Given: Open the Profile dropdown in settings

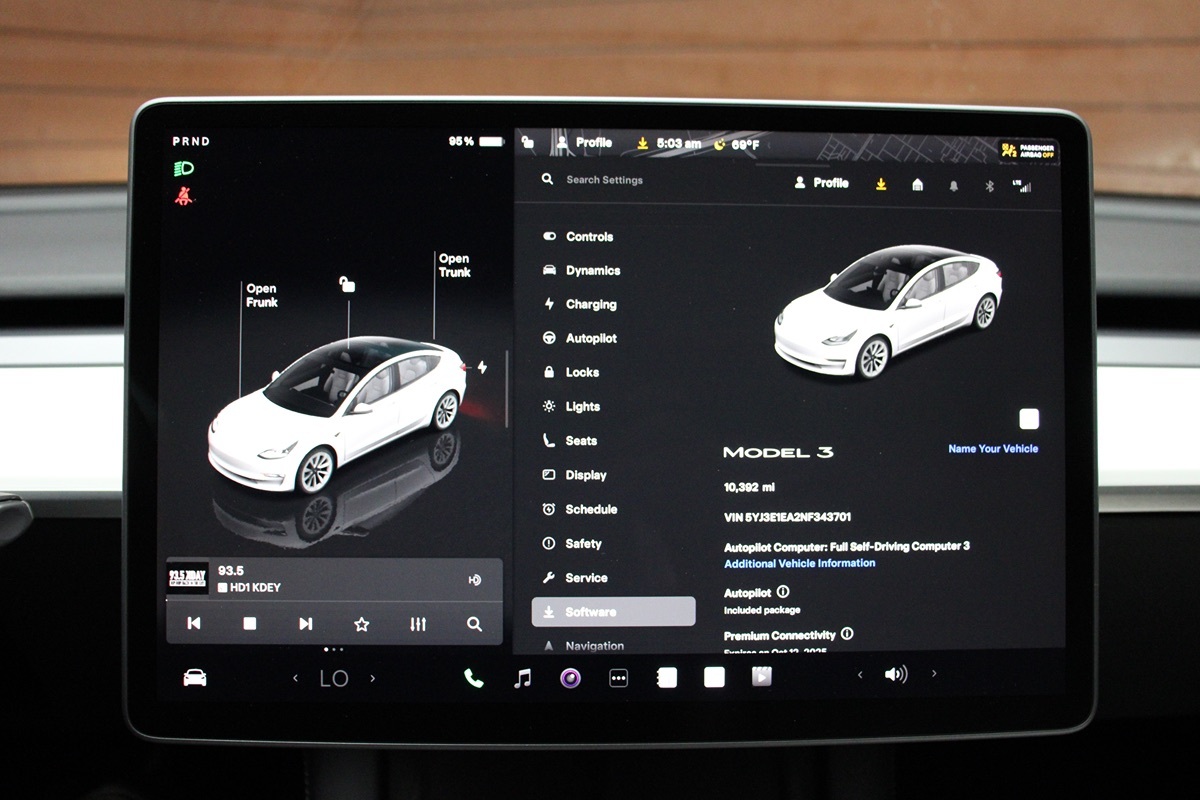Looking at the screenshot, I should (821, 183).
